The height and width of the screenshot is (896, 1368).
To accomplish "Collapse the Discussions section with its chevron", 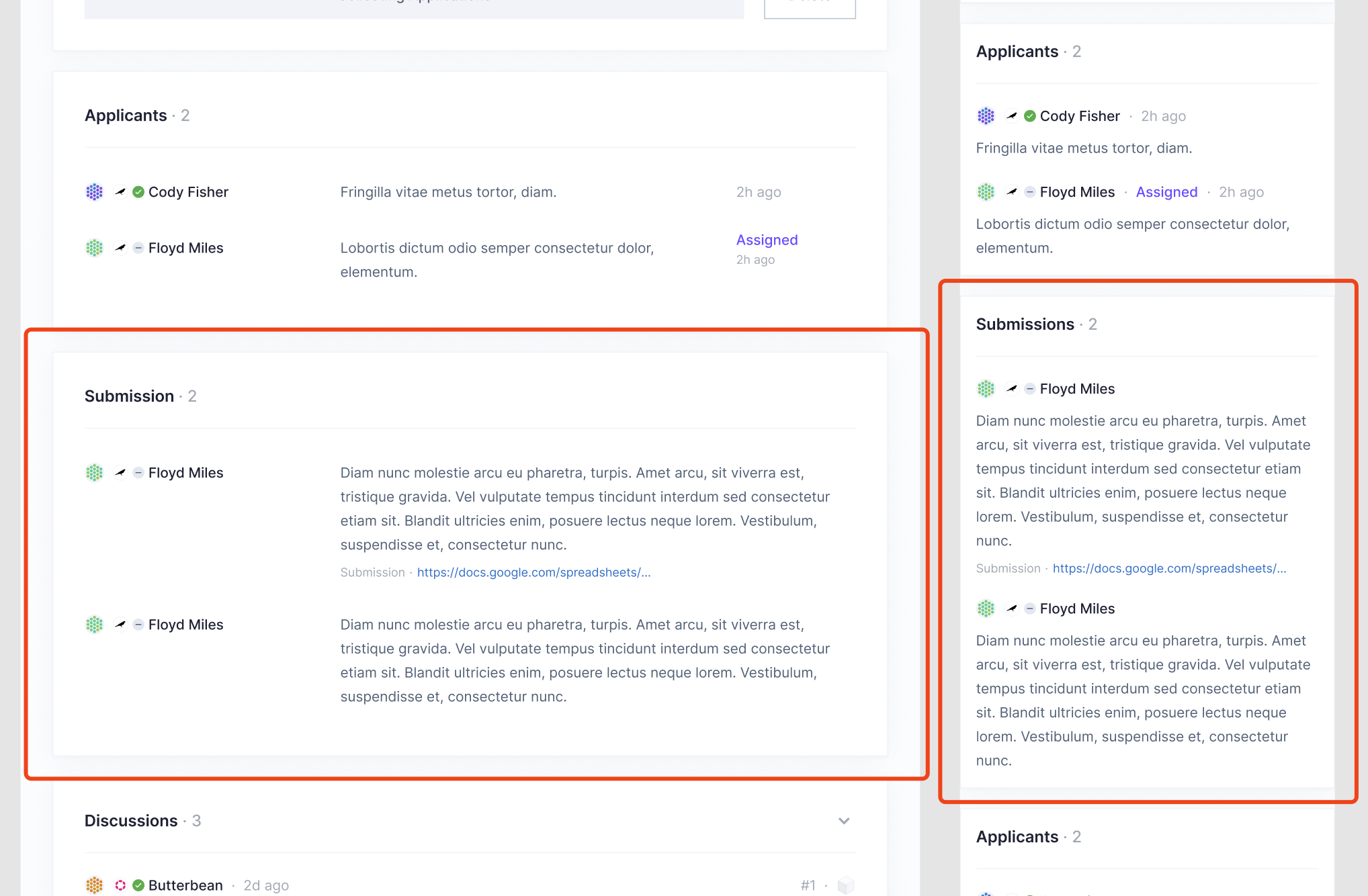I will [843, 821].
